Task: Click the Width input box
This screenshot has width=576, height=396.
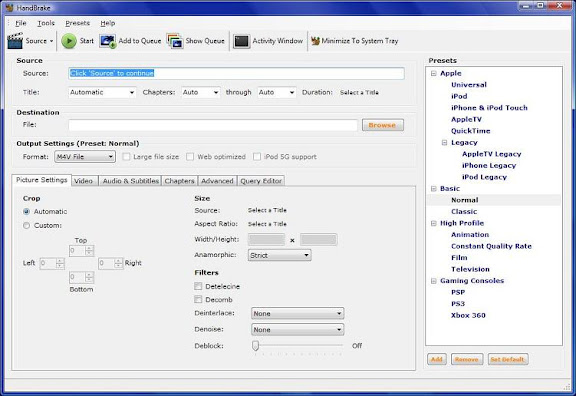Action: click(266, 240)
